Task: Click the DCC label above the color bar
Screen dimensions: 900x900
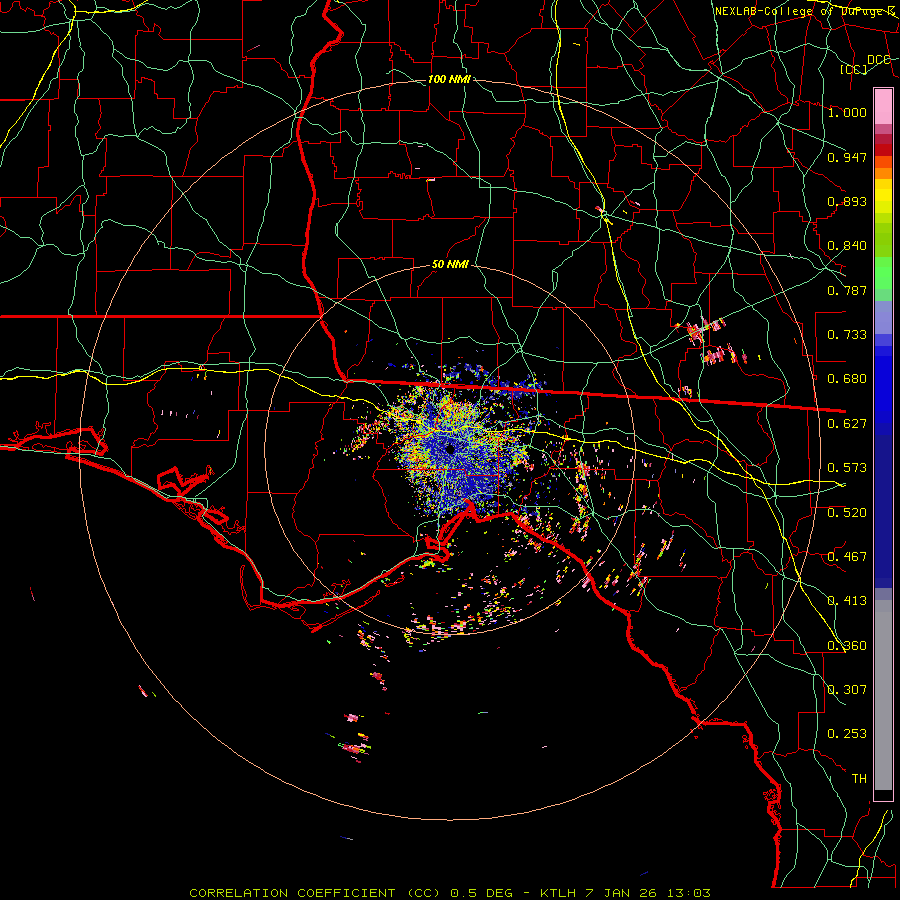Action: point(879,60)
